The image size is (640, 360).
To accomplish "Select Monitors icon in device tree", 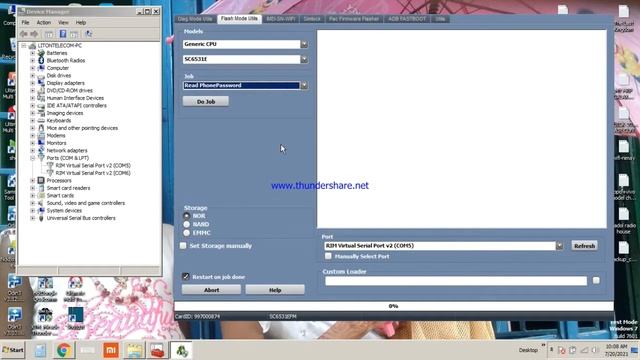I will pos(41,143).
